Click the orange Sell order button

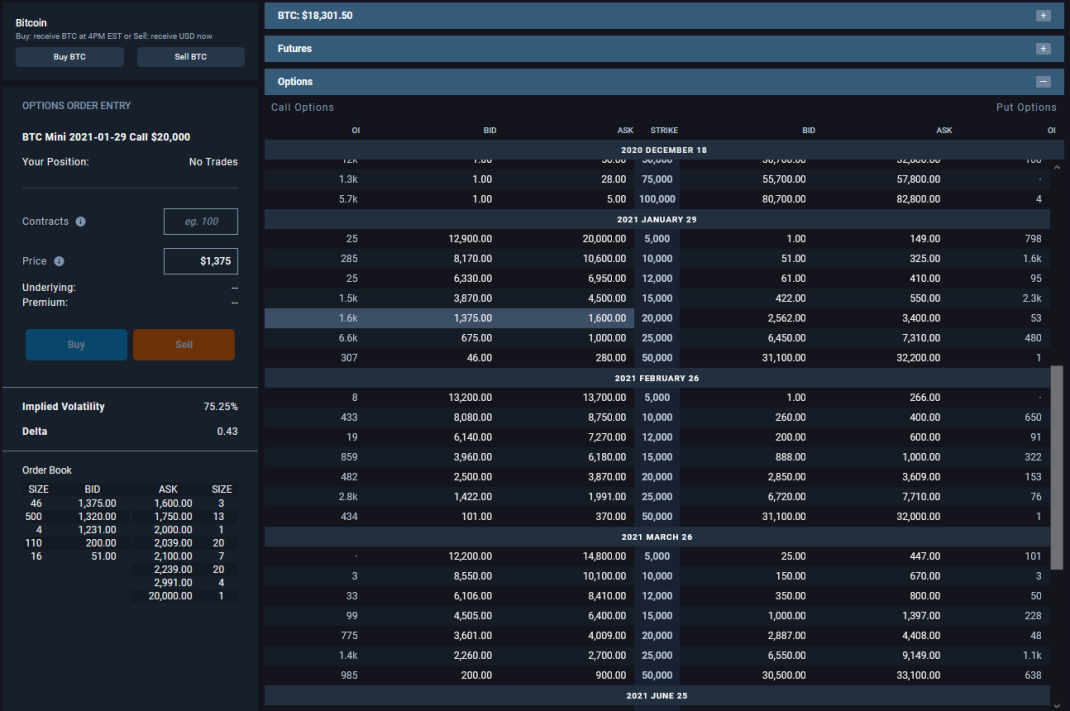tap(184, 345)
